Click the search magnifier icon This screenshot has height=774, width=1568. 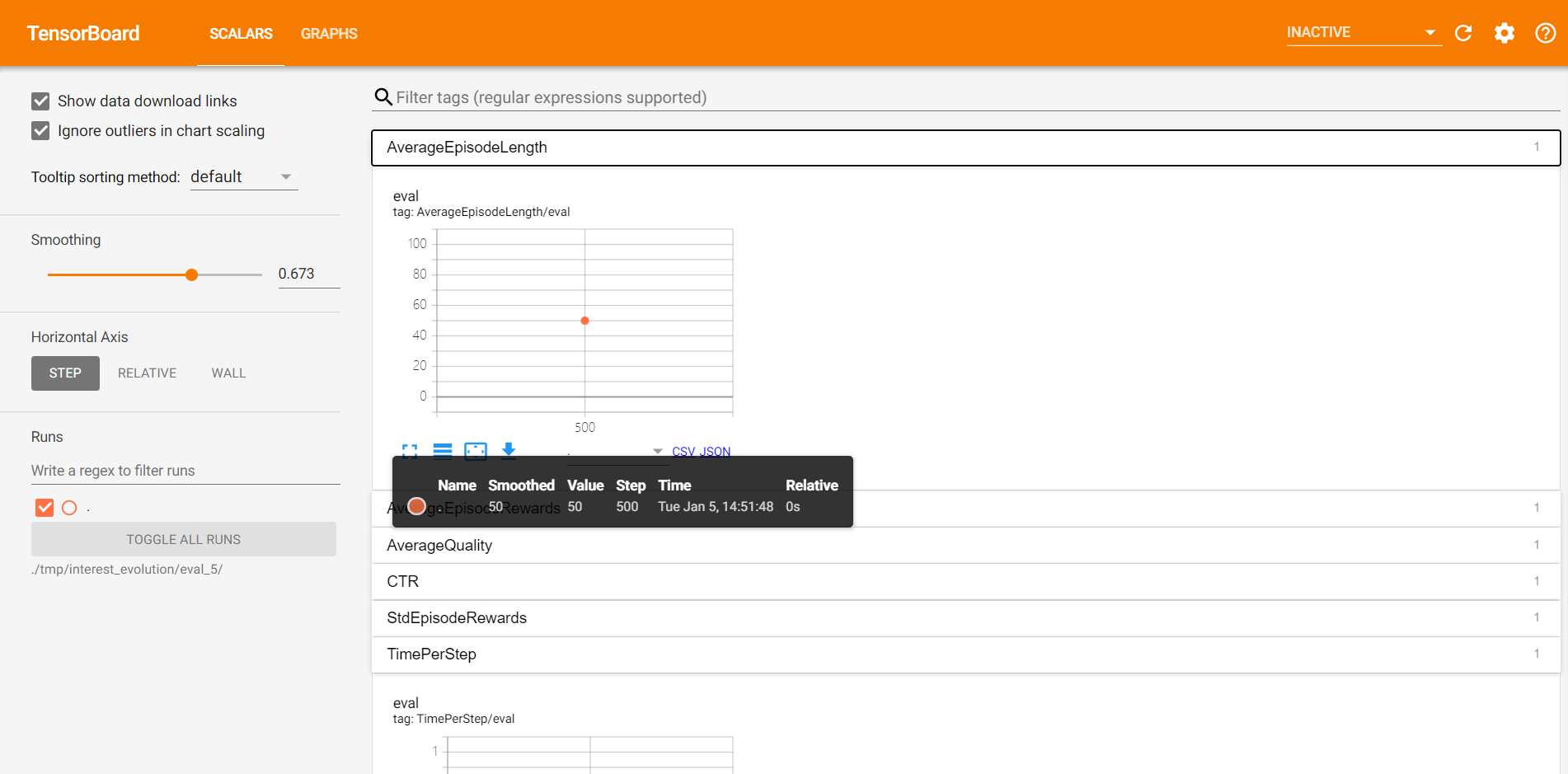point(383,97)
